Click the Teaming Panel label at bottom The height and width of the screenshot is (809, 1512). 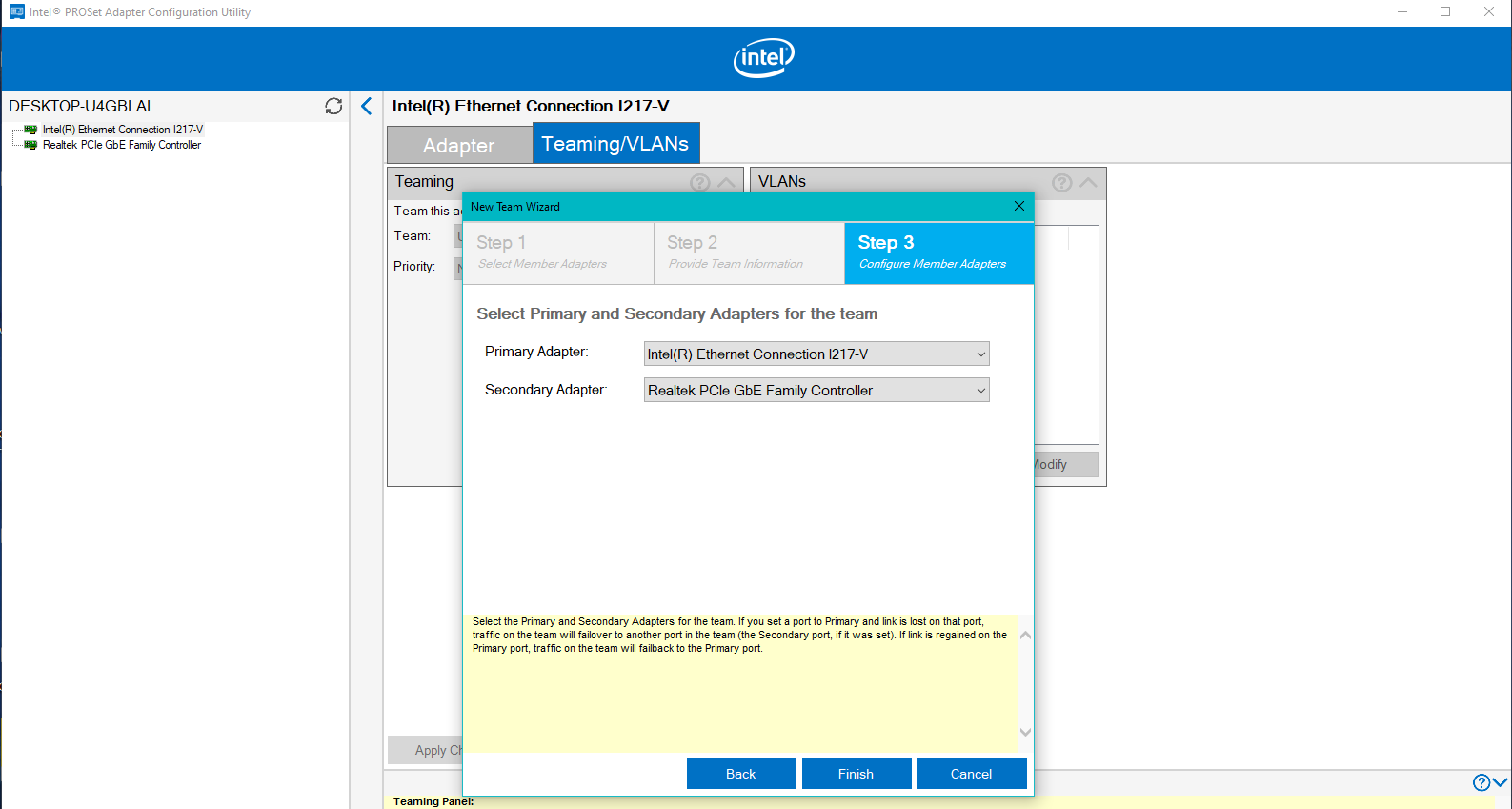433,801
